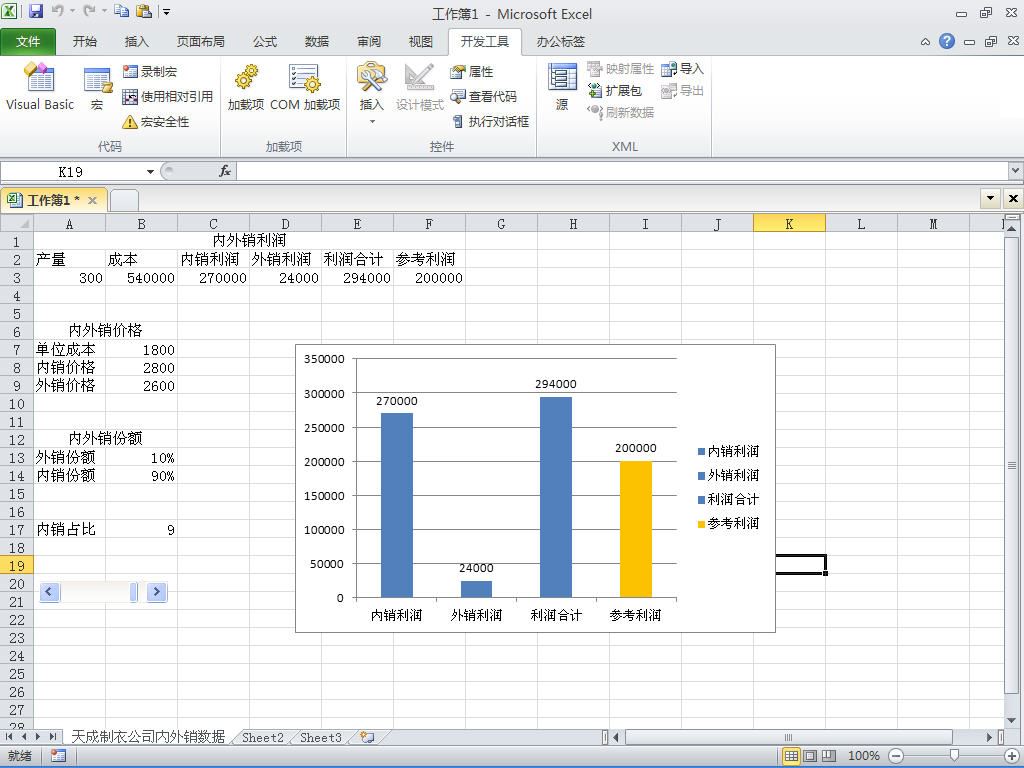Open the 文件 File tab
The width and height of the screenshot is (1024, 768).
click(x=28, y=42)
